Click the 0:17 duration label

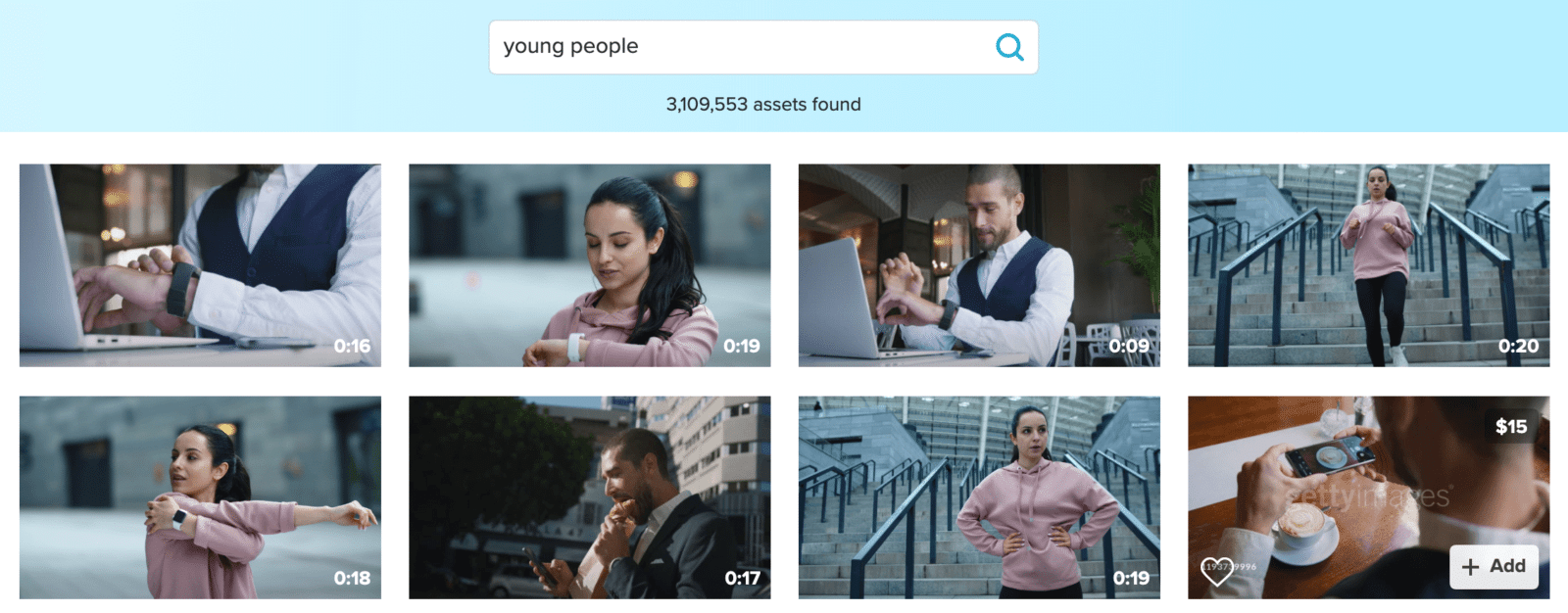(742, 578)
